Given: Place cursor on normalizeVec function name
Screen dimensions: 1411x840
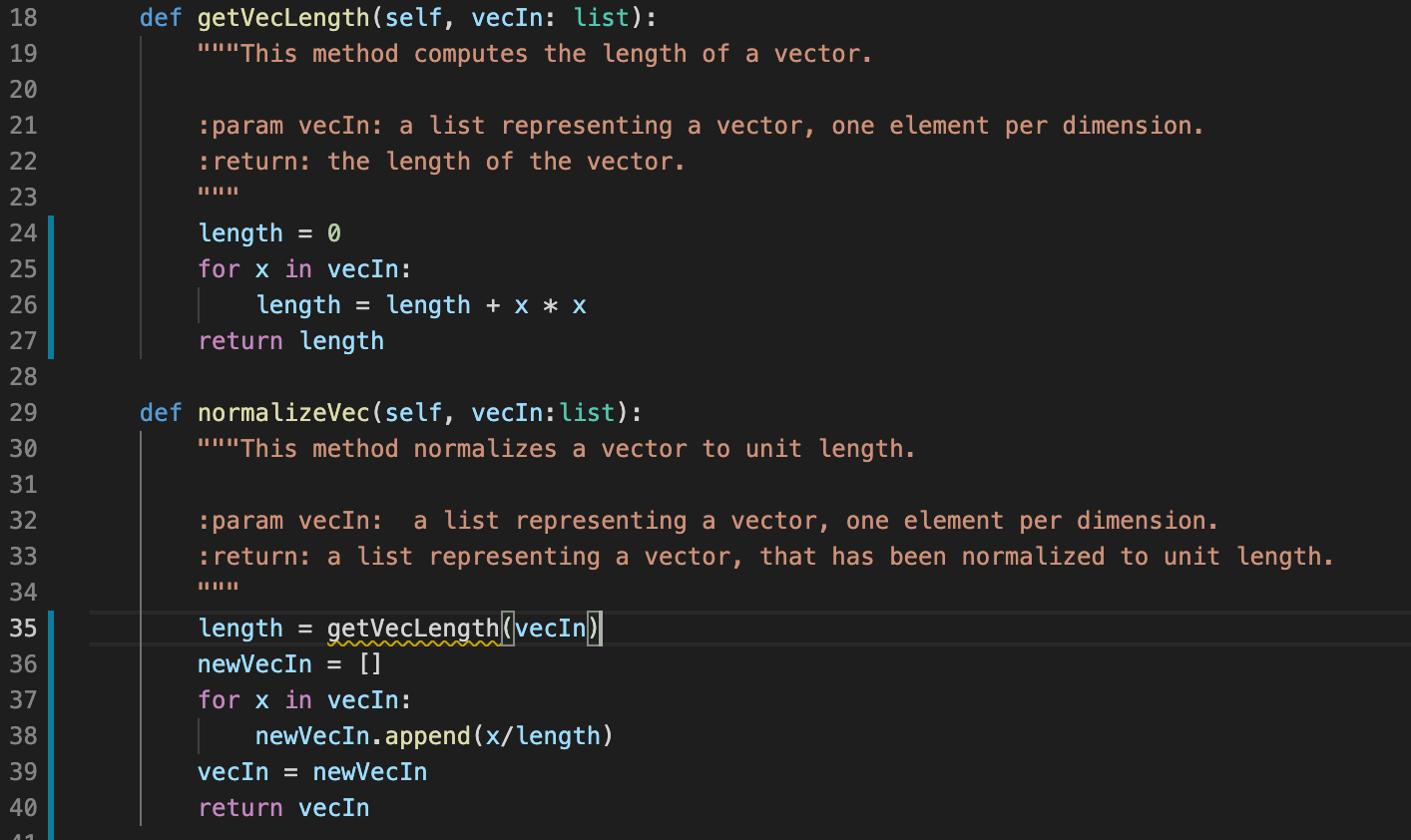Looking at the screenshot, I should [x=283, y=413].
